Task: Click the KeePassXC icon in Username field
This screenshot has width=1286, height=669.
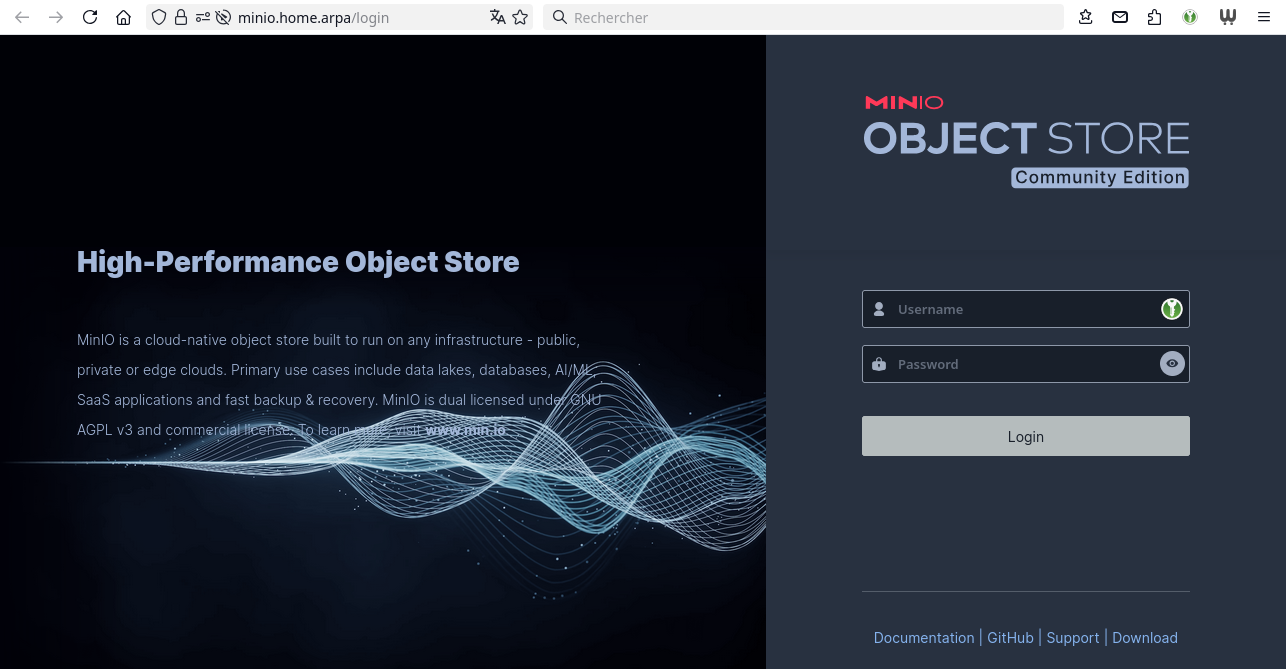Action: pyautogui.click(x=1172, y=309)
